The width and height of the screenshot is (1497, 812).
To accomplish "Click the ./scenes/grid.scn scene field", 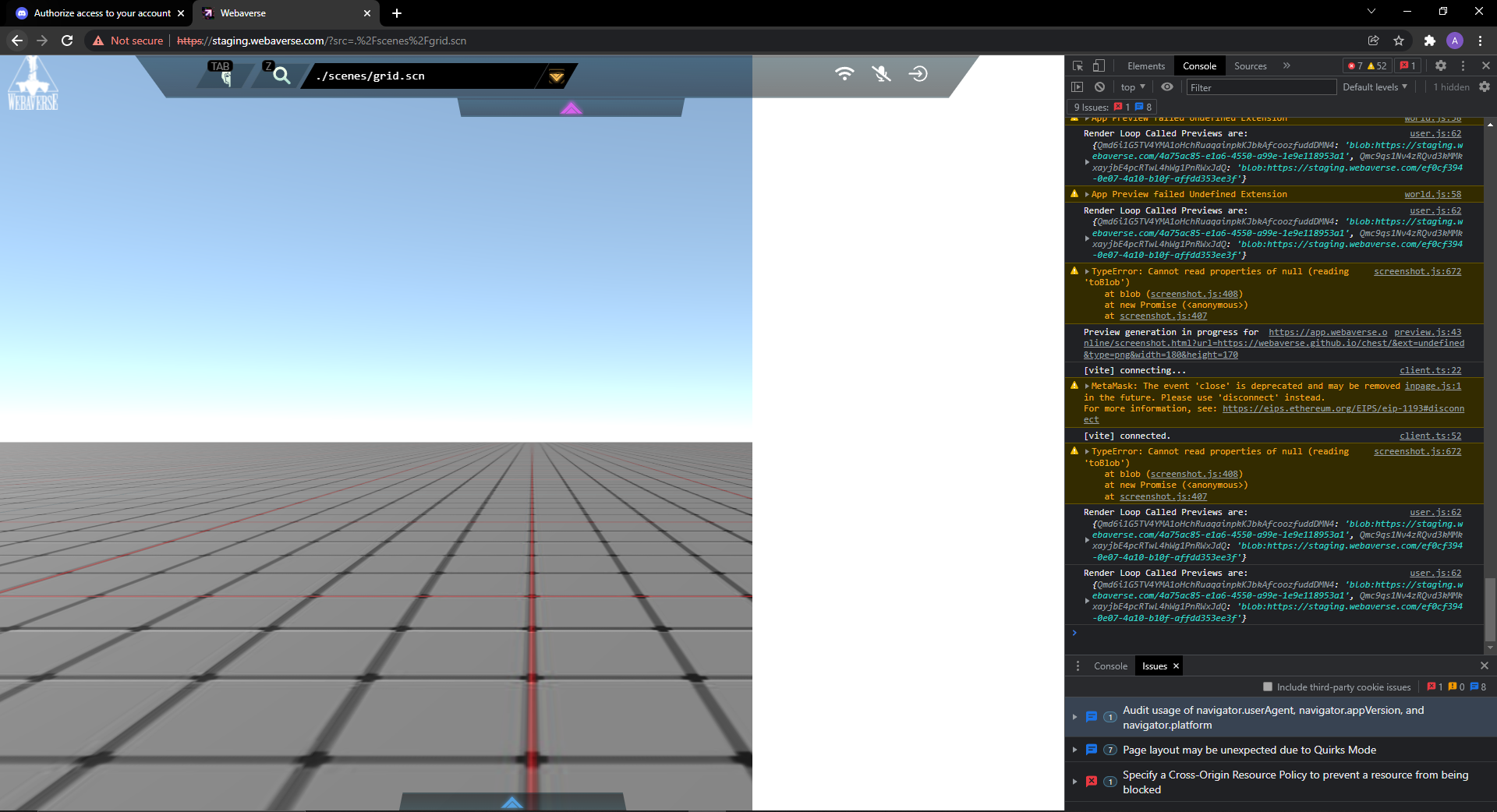I will click(425, 76).
